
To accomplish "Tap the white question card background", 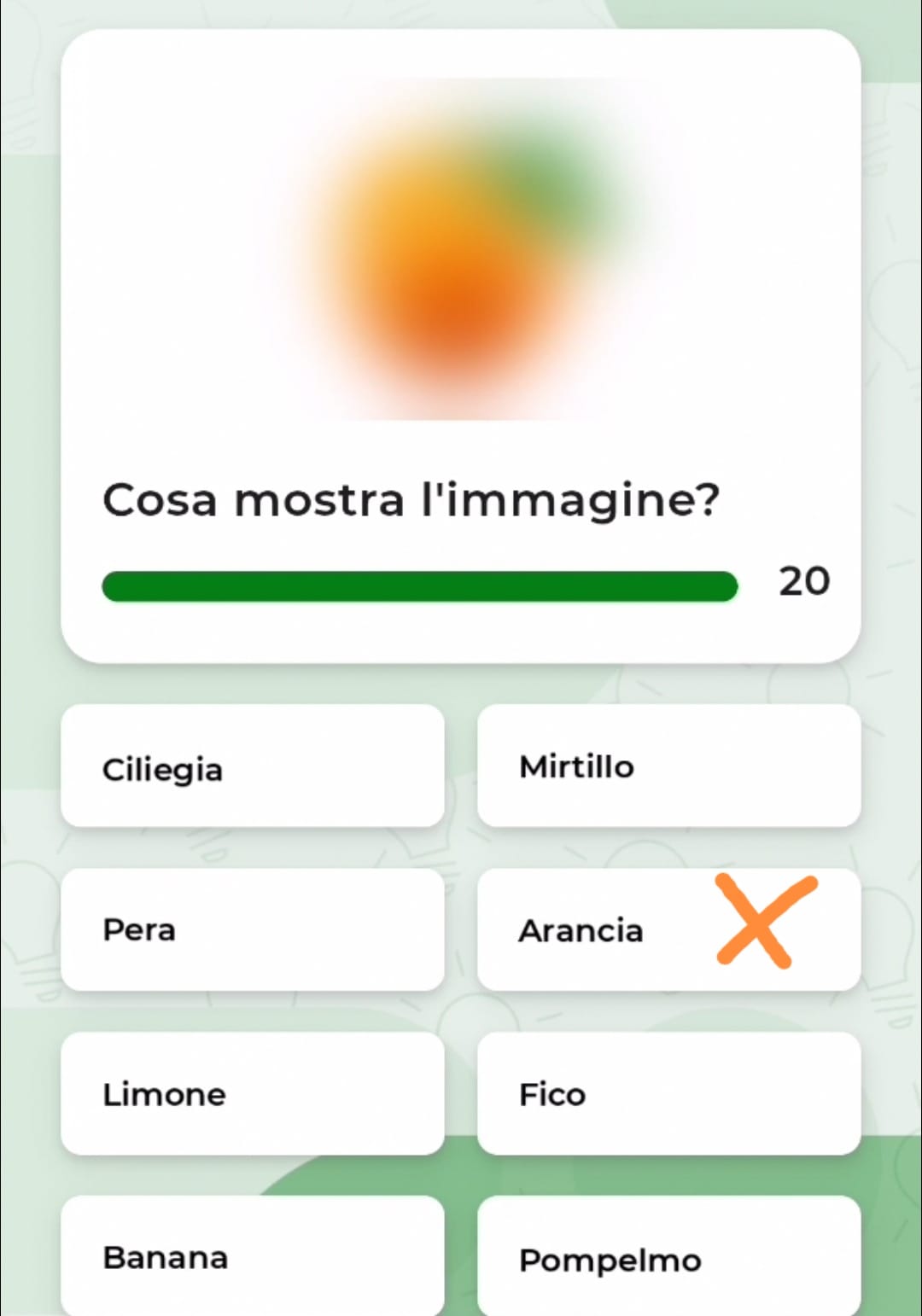I will (x=461, y=346).
